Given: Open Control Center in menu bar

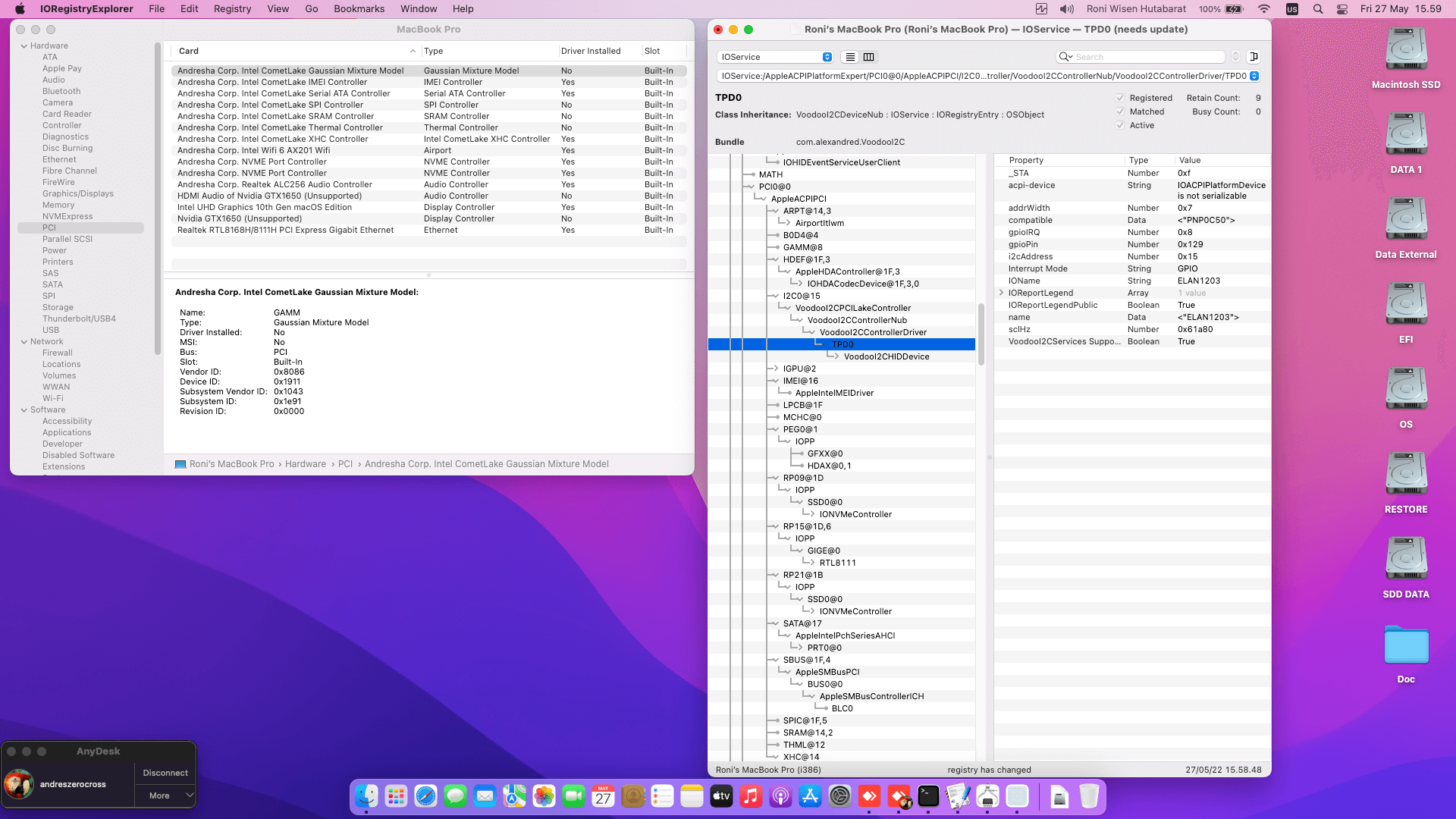Looking at the screenshot, I should [1342, 9].
